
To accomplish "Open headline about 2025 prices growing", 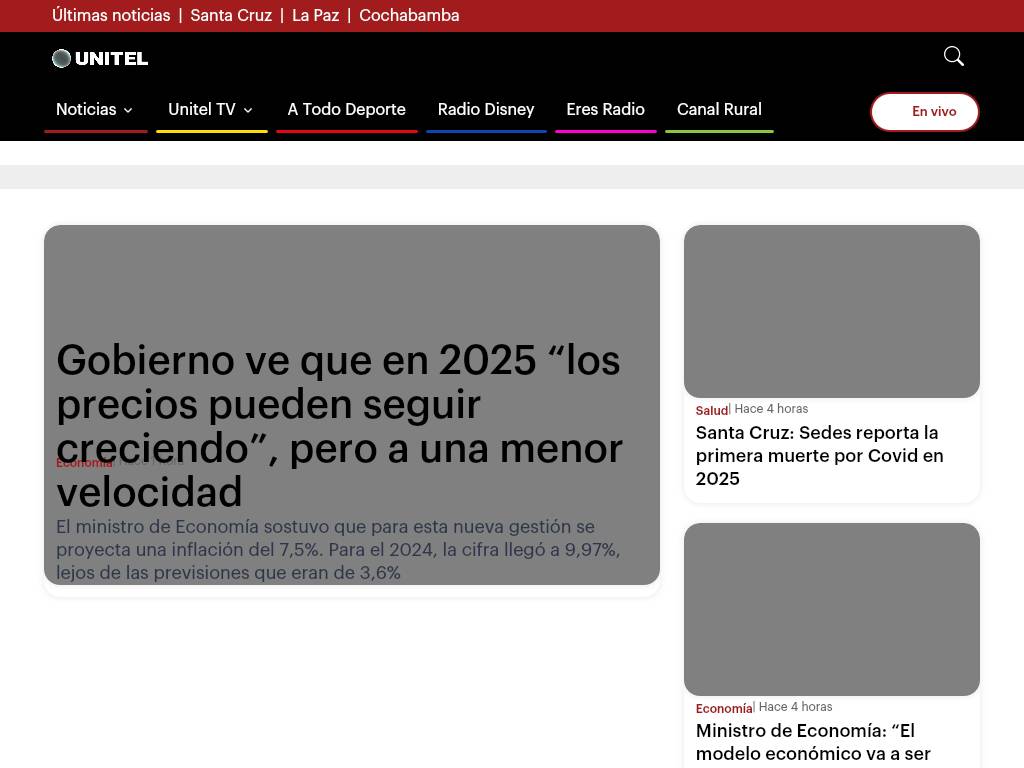I will (x=339, y=425).
